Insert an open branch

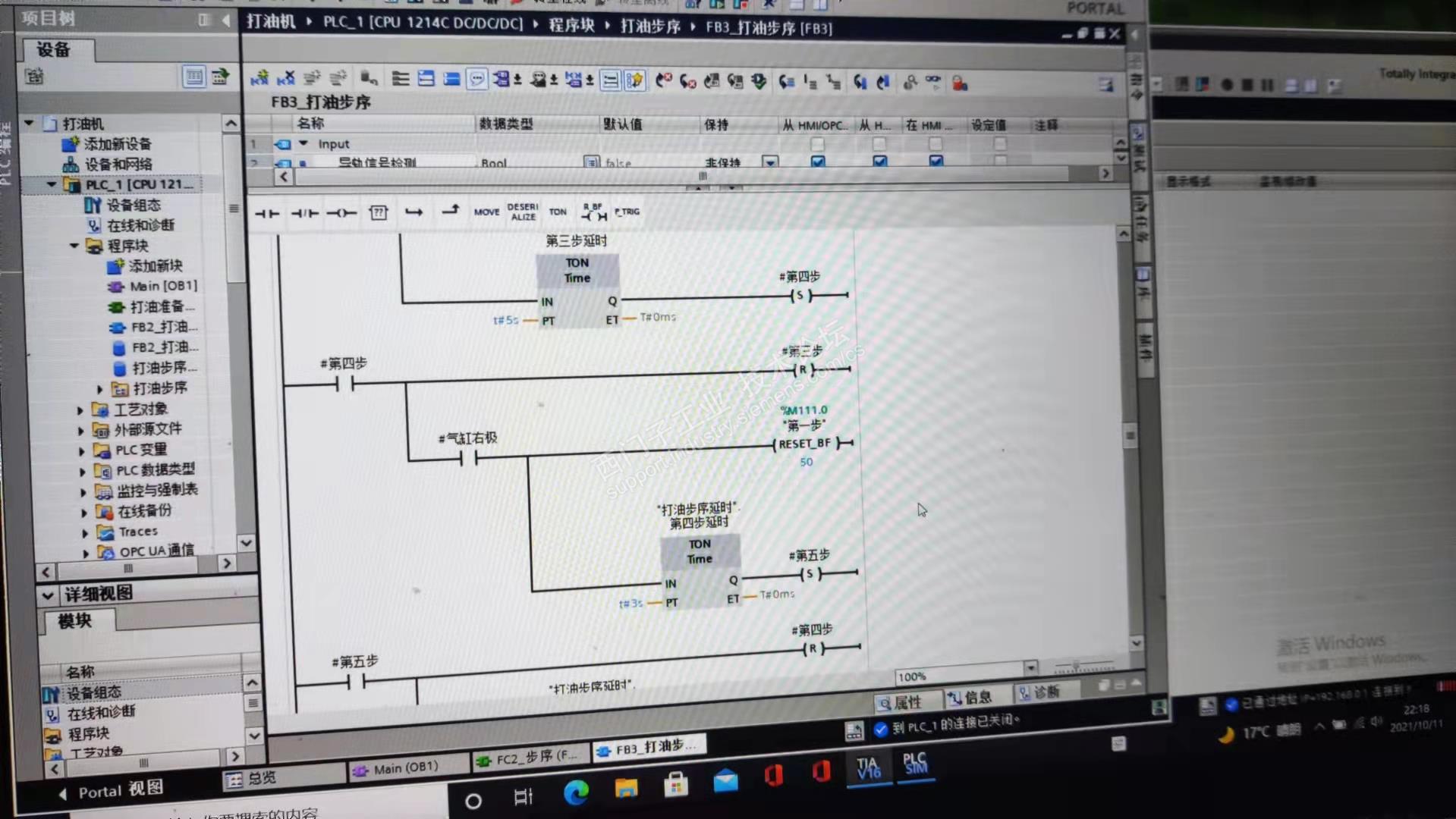click(x=414, y=212)
